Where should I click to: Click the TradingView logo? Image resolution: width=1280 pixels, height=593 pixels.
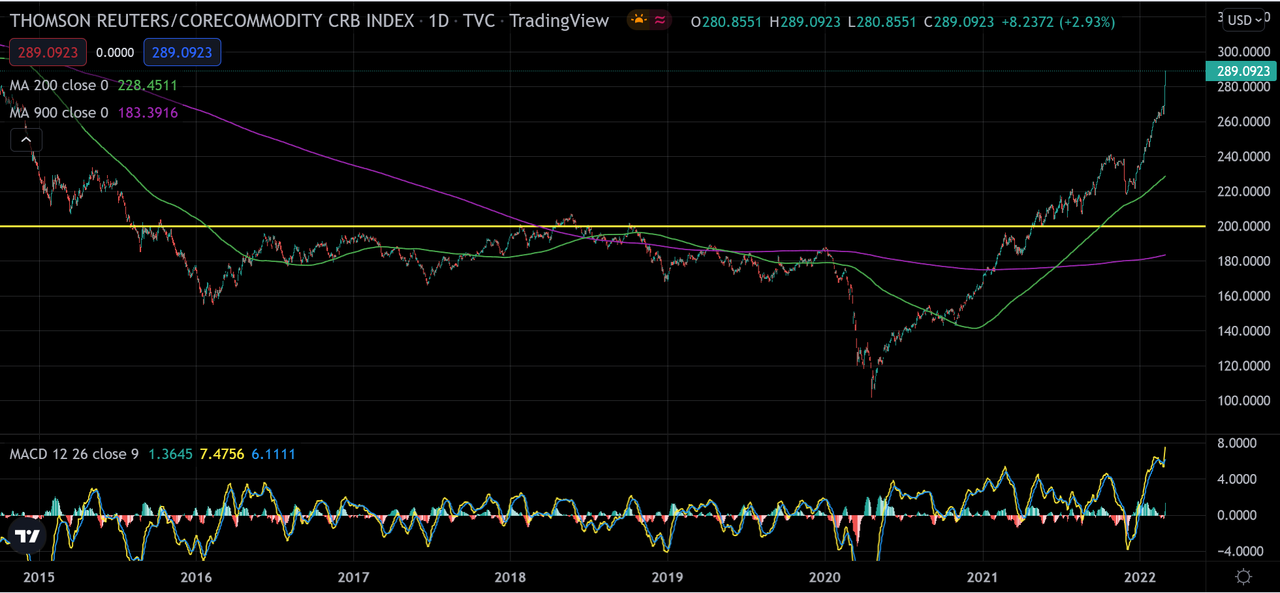29,534
